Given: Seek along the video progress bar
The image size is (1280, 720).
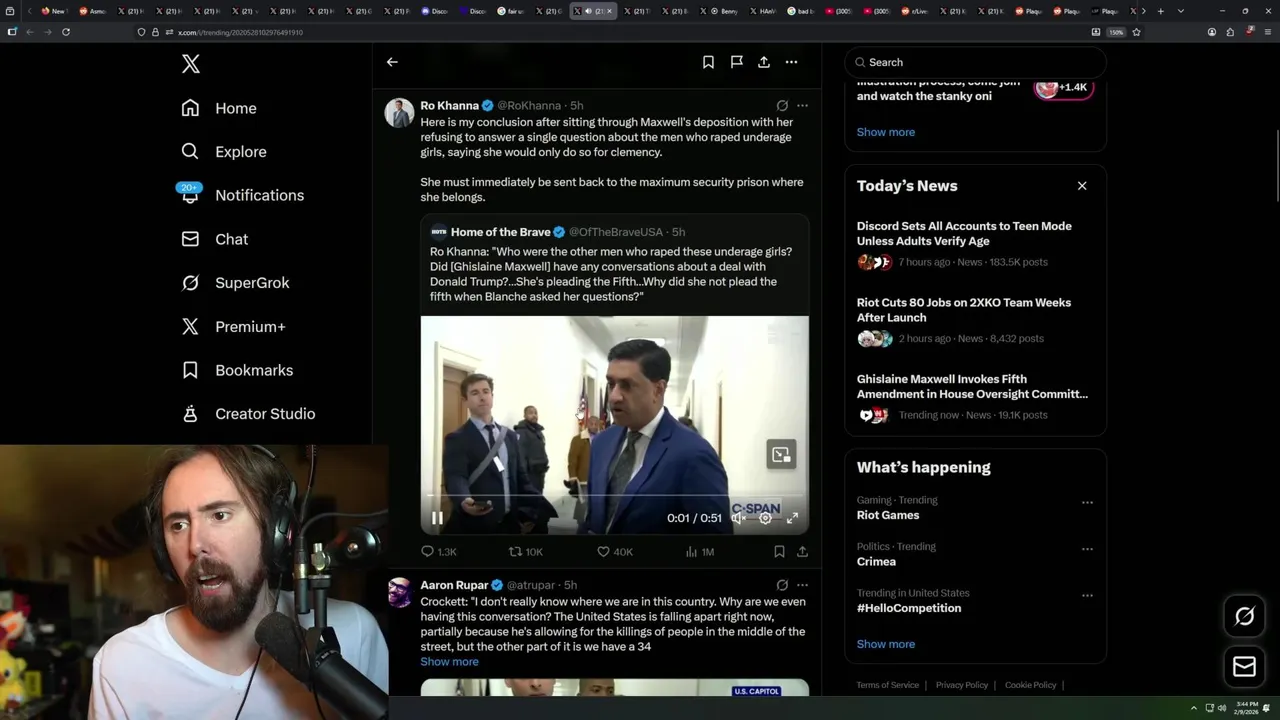Looking at the screenshot, I should tap(614, 496).
